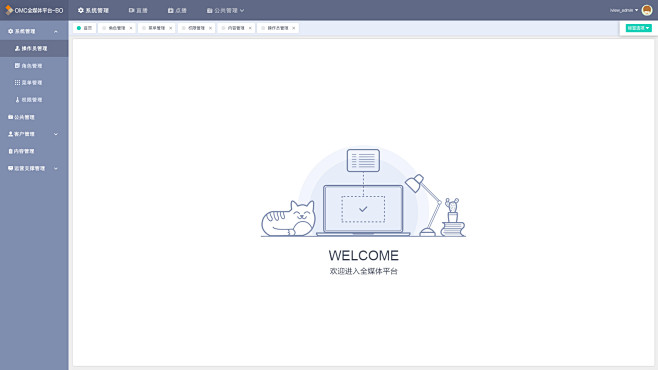Switch to the 首页 home tab
Image resolution: width=658 pixels, height=370 pixels.
[x=85, y=28]
